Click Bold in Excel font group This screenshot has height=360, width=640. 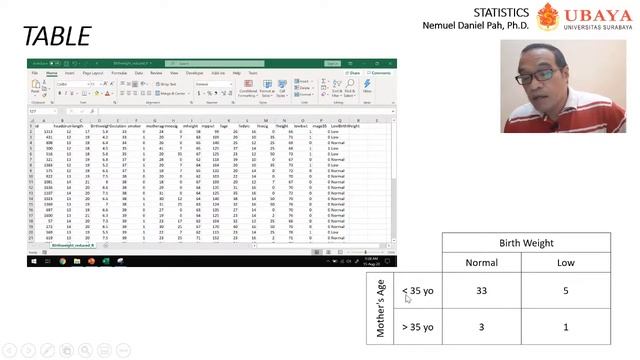[60, 93]
